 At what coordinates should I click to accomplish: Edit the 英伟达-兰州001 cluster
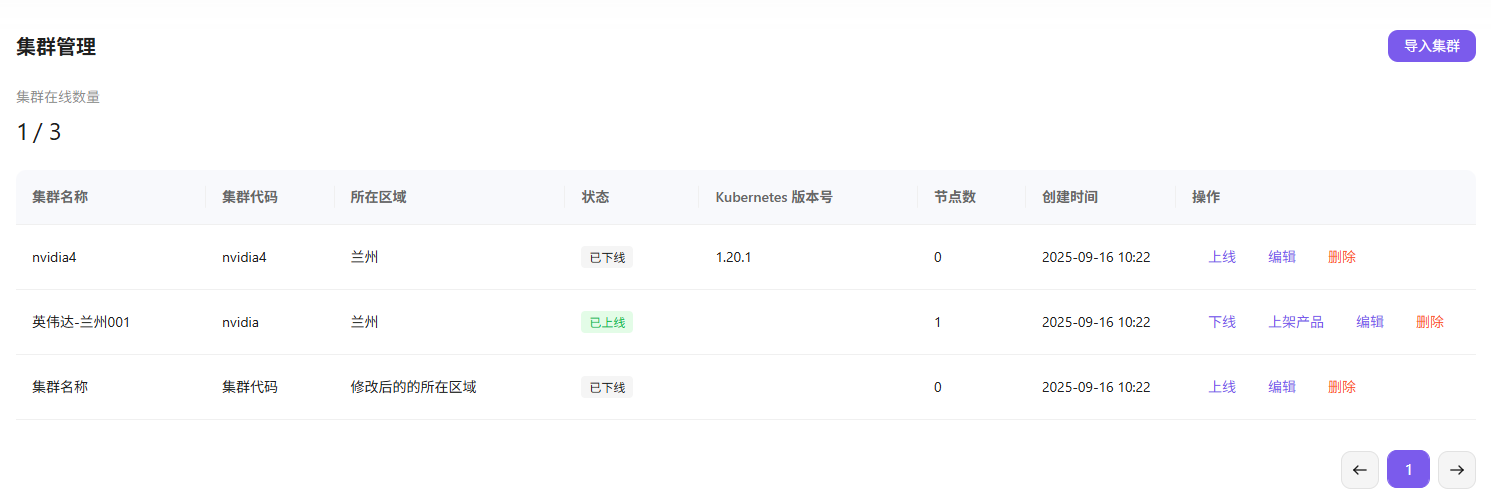click(1370, 322)
